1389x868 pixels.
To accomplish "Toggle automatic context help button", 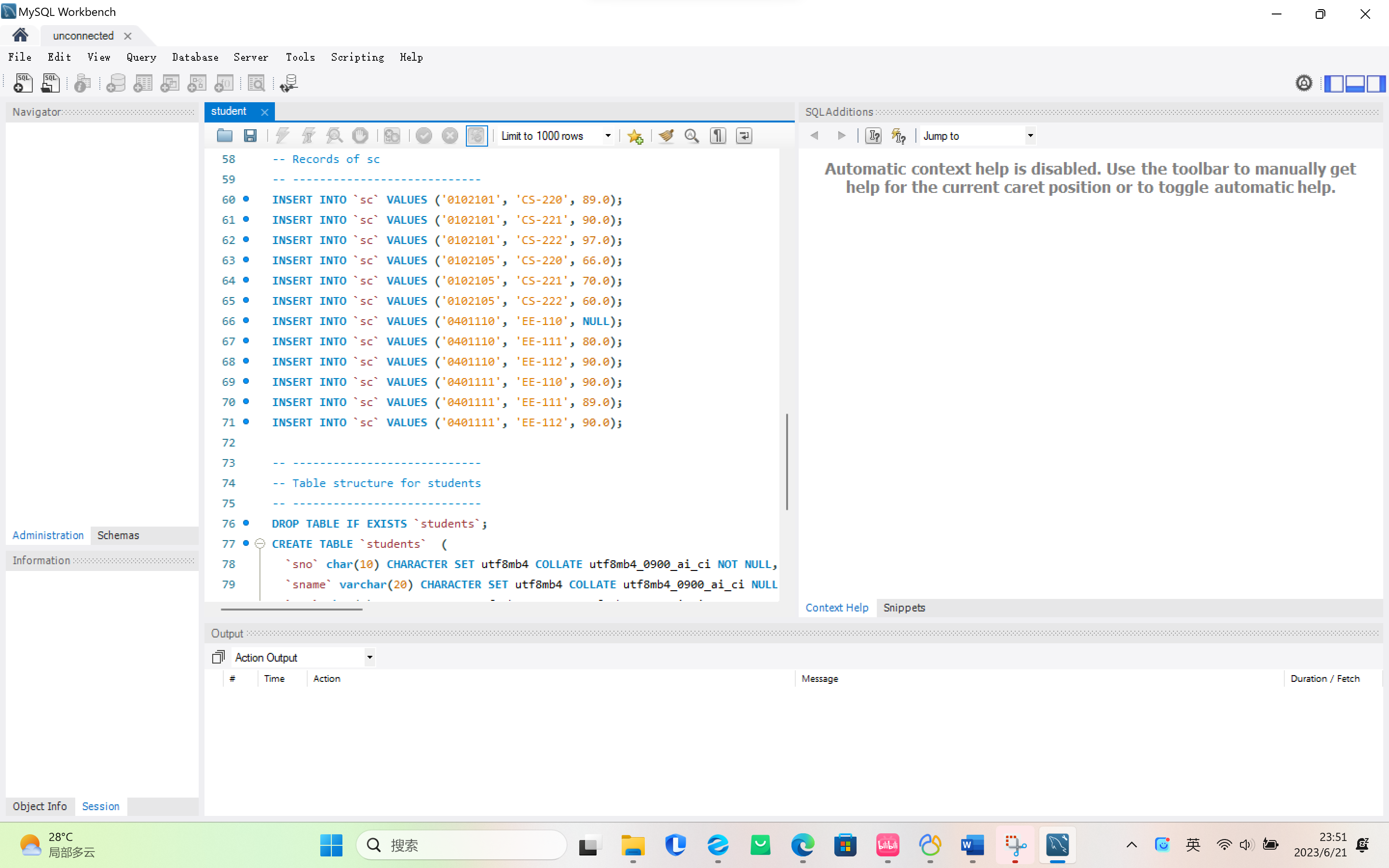I will [x=899, y=136].
